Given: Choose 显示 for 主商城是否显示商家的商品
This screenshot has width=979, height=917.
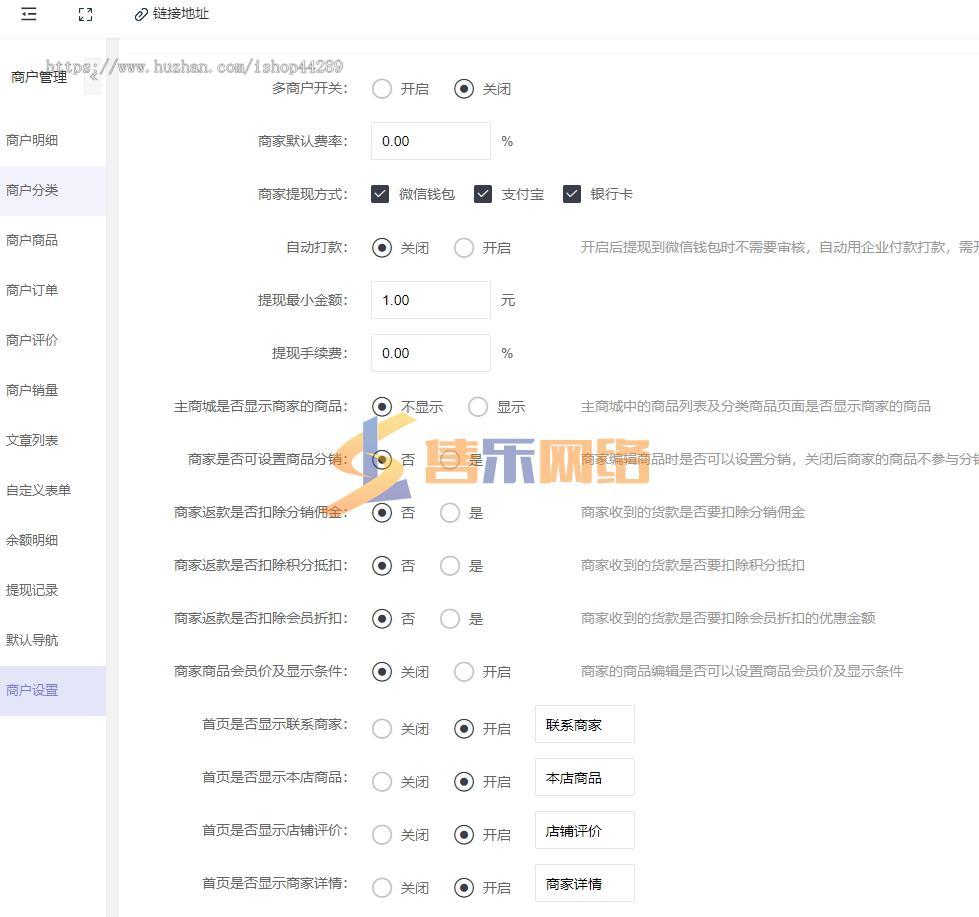Looking at the screenshot, I should pyautogui.click(x=478, y=407).
